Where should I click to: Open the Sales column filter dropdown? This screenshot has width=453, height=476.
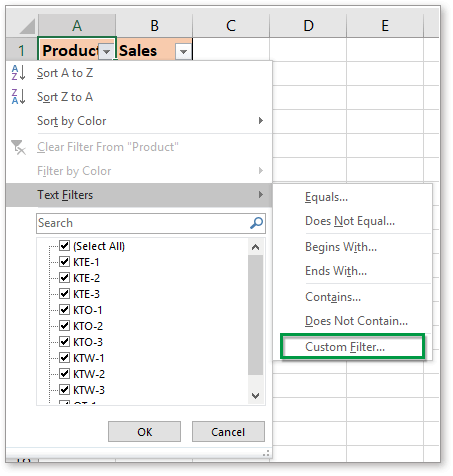point(183,52)
